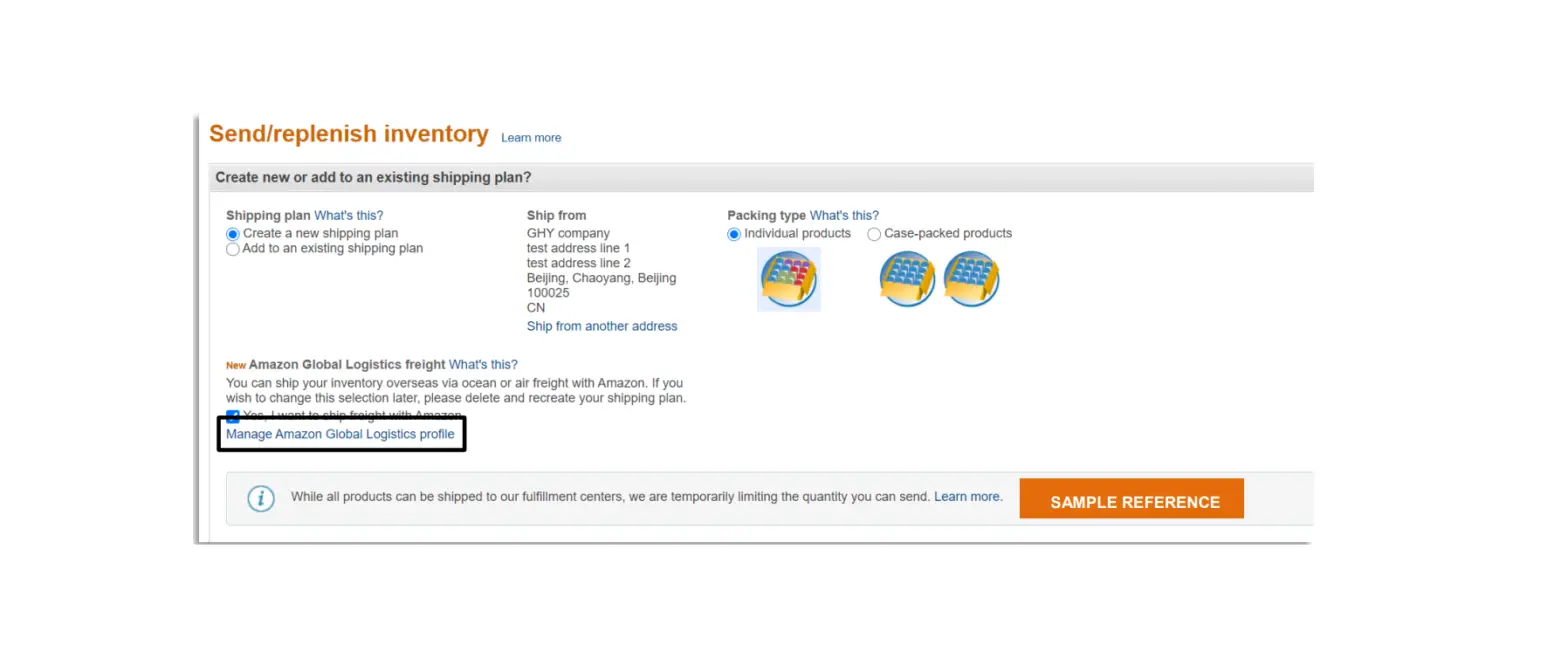The width and height of the screenshot is (1568, 666).
Task: Click Ship from another address
Action: tap(602, 326)
